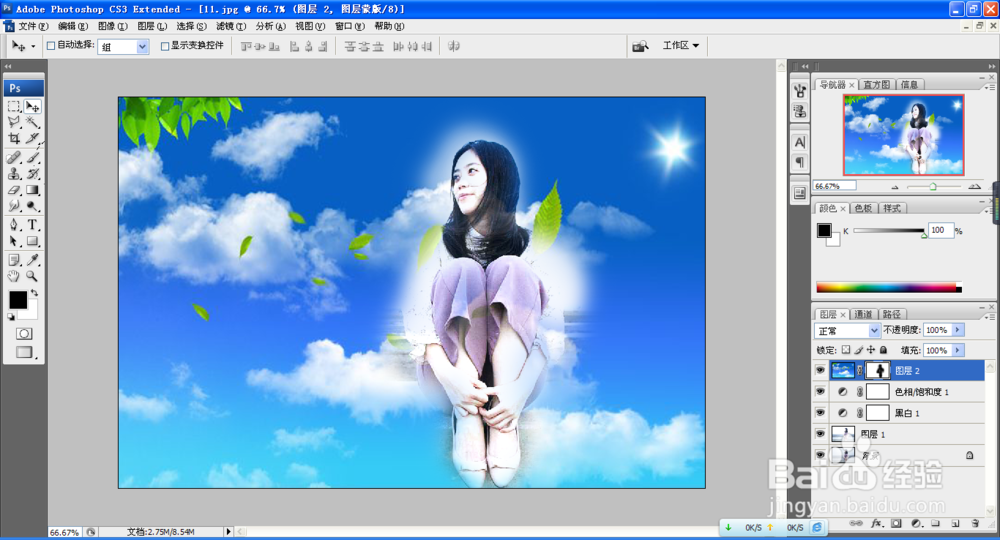The height and width of the screenshot is (540, 1000).
Task: Select the Lasso tool
Action: pyautogui.click(x=14, y=122)
